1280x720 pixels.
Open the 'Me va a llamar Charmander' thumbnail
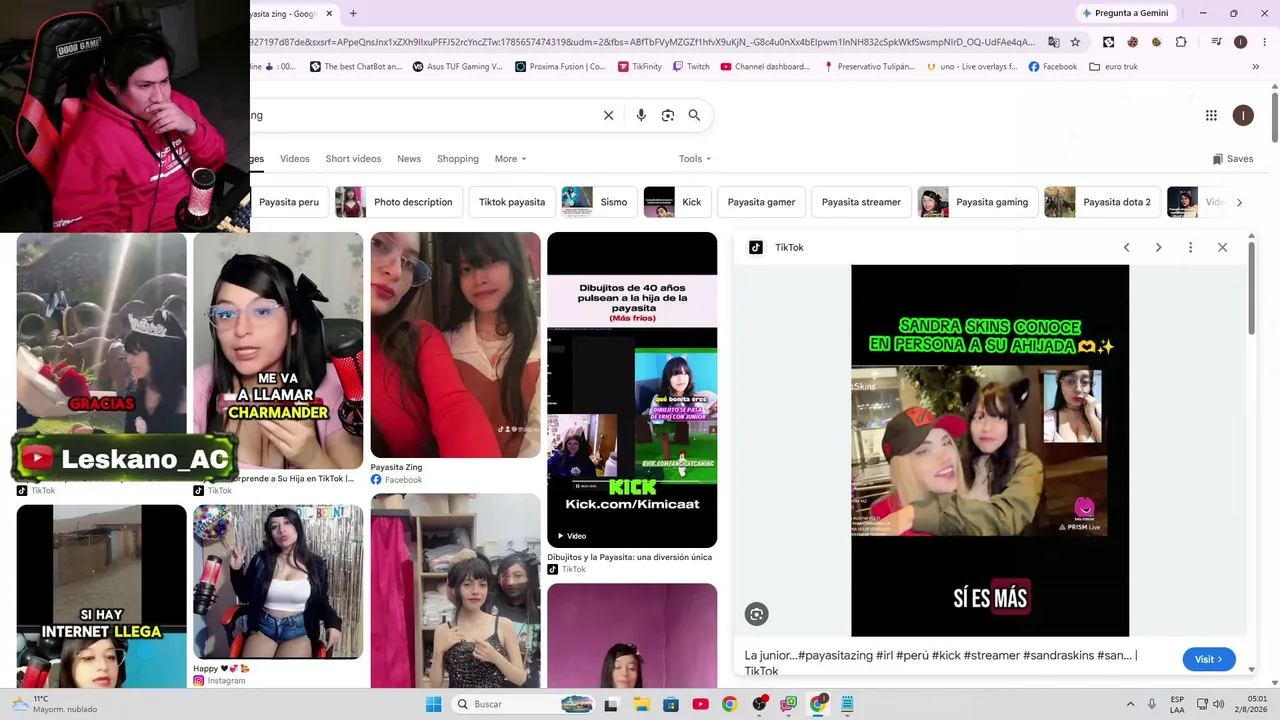[x=278, y=351]
